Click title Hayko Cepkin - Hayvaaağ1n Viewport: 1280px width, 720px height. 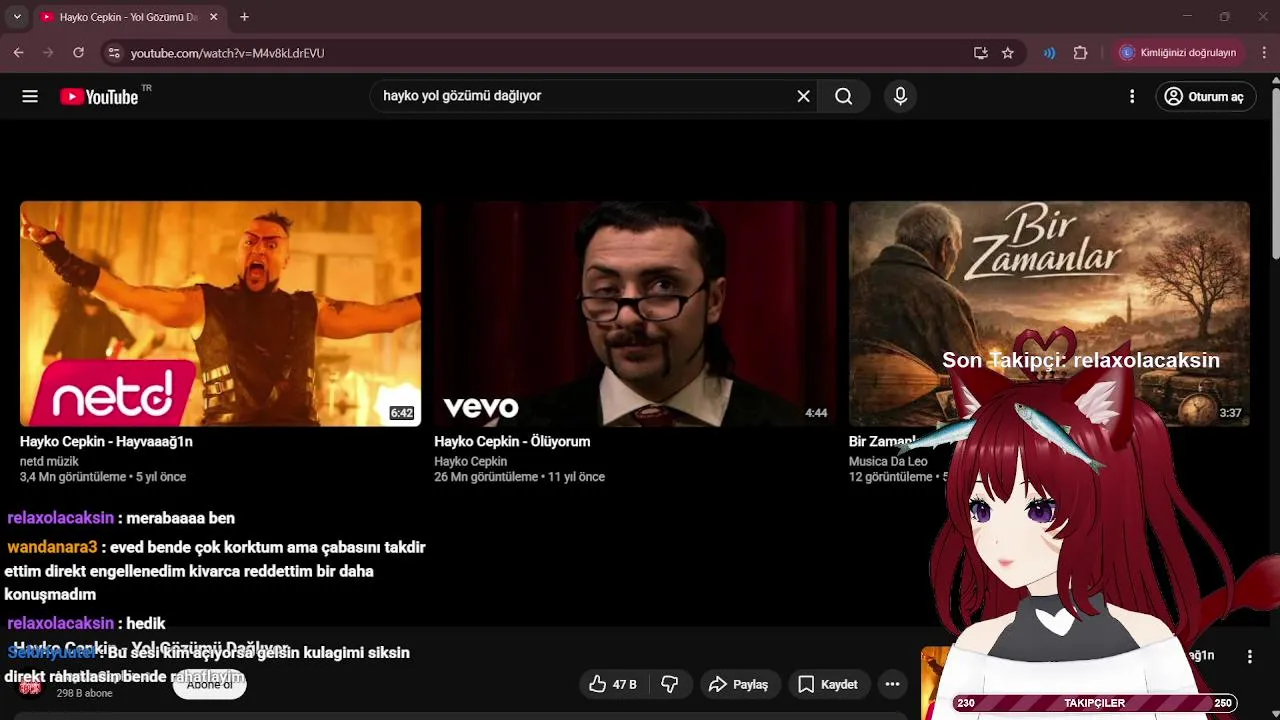click(x=106, y=441)
